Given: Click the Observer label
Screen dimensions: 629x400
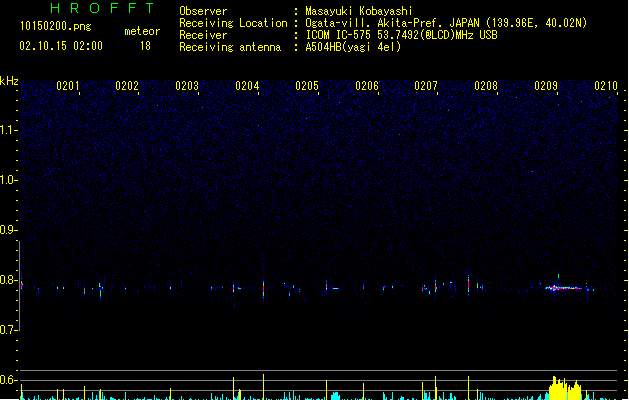Looking at the screenshot, I should click(203, 11).
